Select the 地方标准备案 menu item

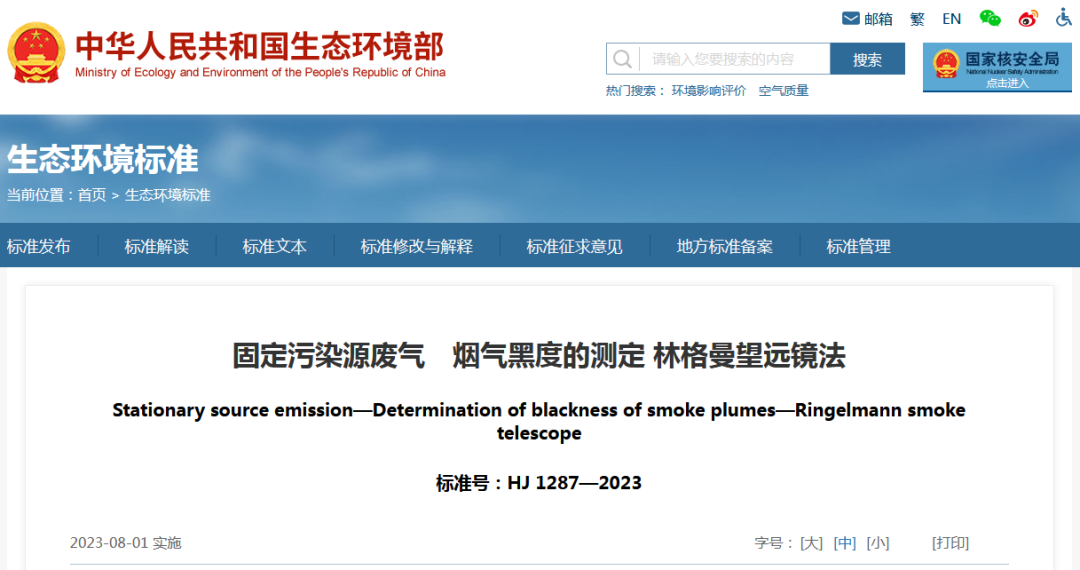[724, 246]
